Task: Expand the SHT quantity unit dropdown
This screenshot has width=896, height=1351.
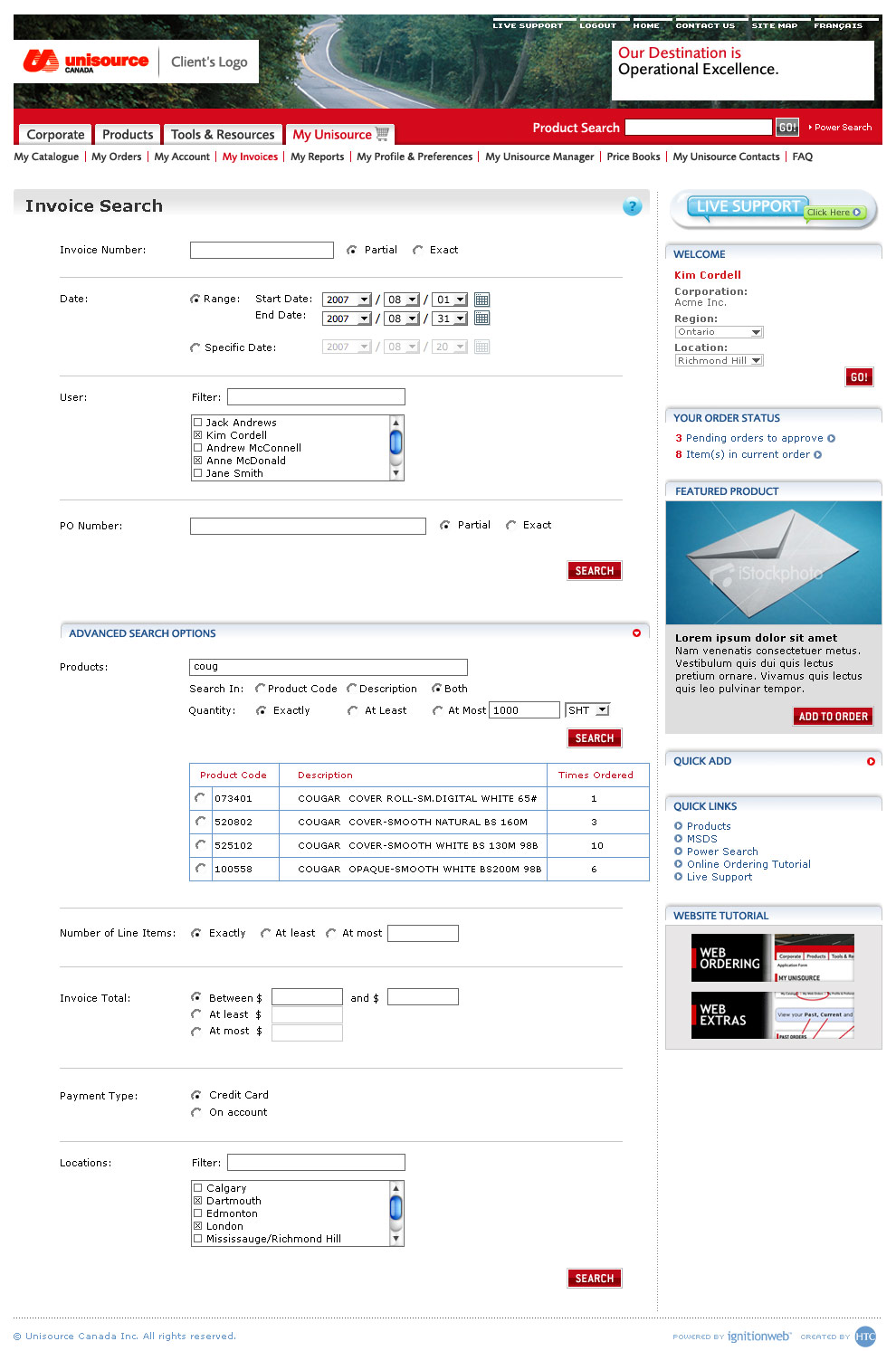Action: [x=603, y=710]
